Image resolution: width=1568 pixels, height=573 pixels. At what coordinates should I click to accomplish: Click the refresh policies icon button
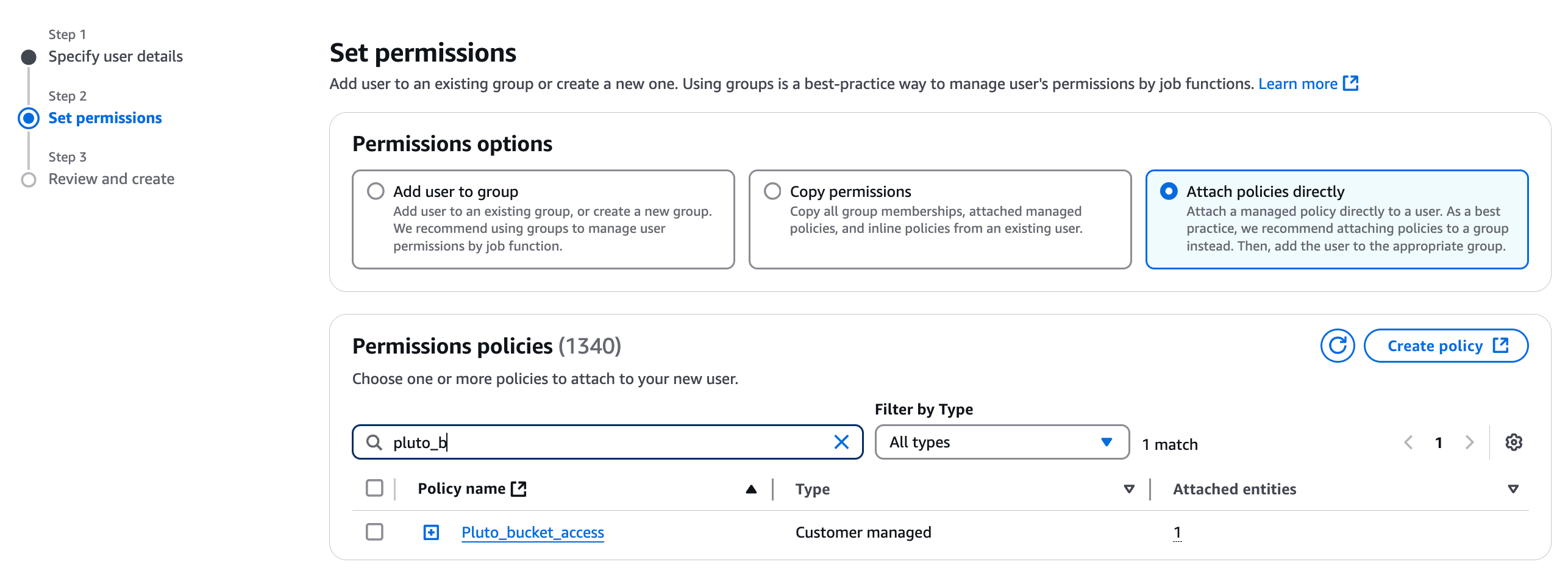[1337, 346]
